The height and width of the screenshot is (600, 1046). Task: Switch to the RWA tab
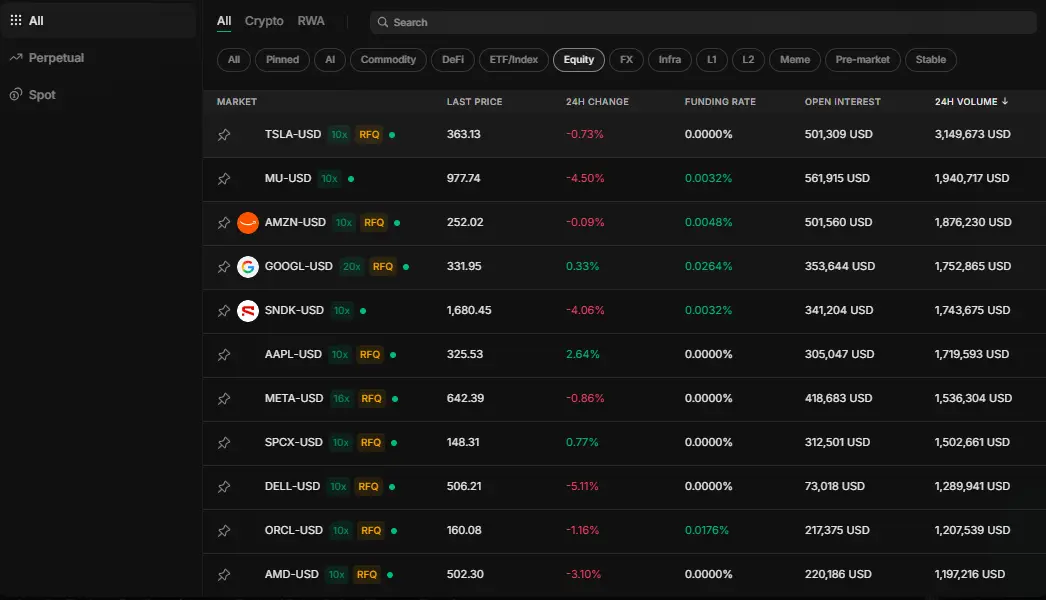pyautogui.click(x=311, y=21)
